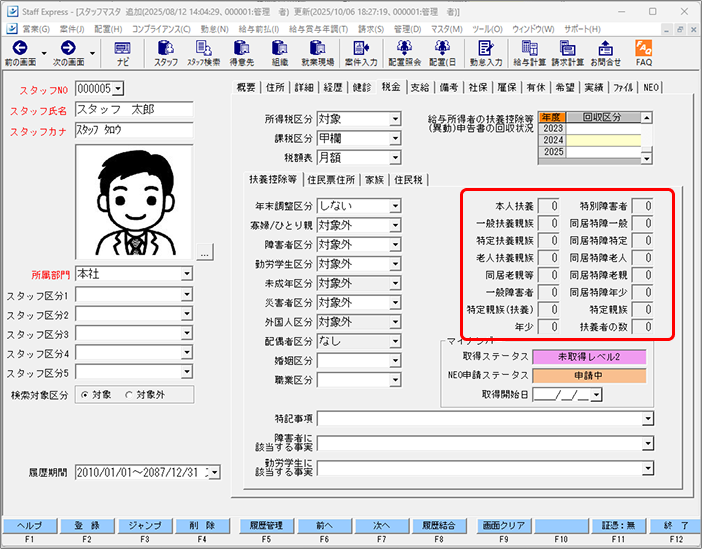The width and height of the screenshot is (702, 549).
Task: Click the 扶養者の数 count field
Action: click(642, 327)
